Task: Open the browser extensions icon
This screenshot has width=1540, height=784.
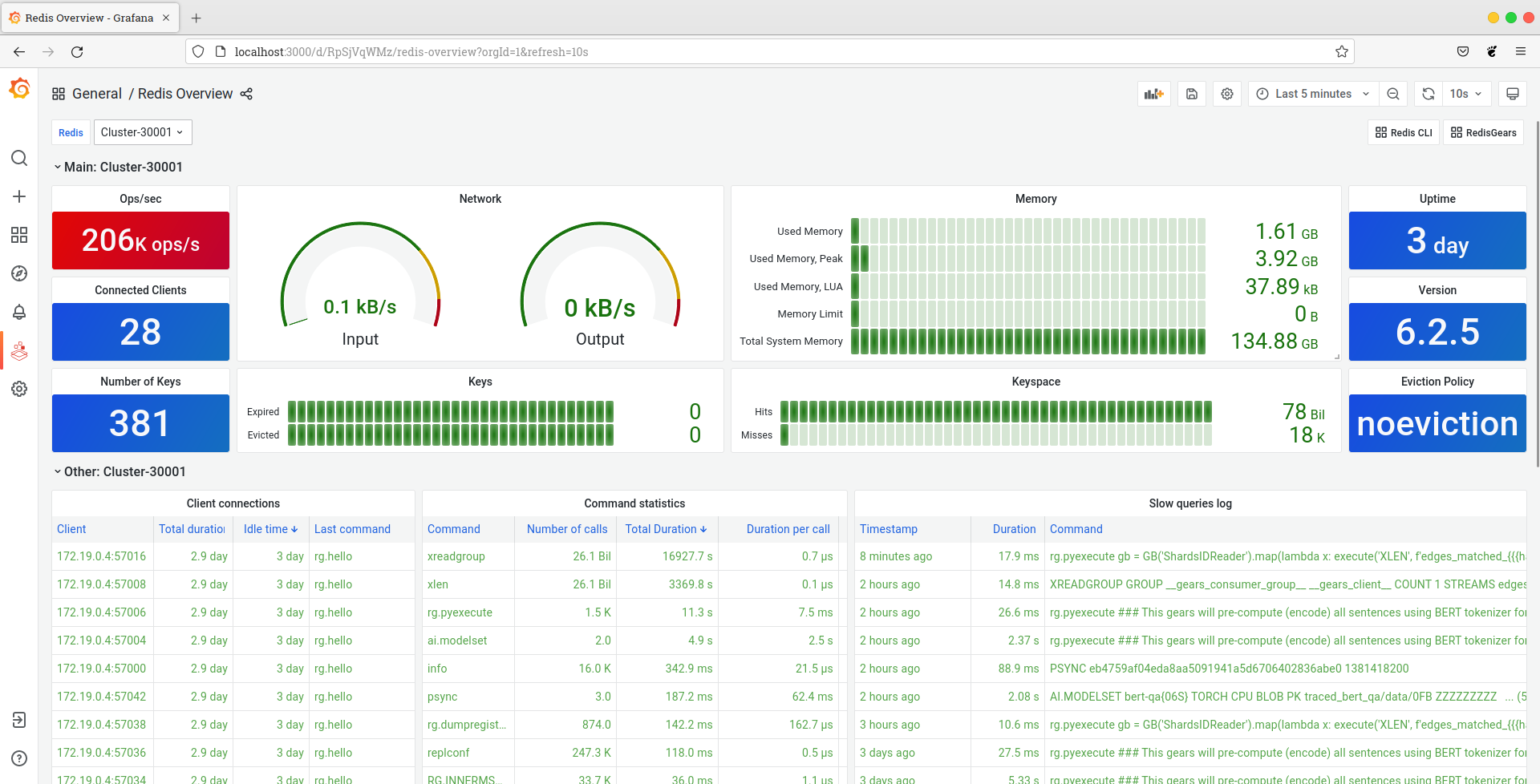Action: point(1492,51)
